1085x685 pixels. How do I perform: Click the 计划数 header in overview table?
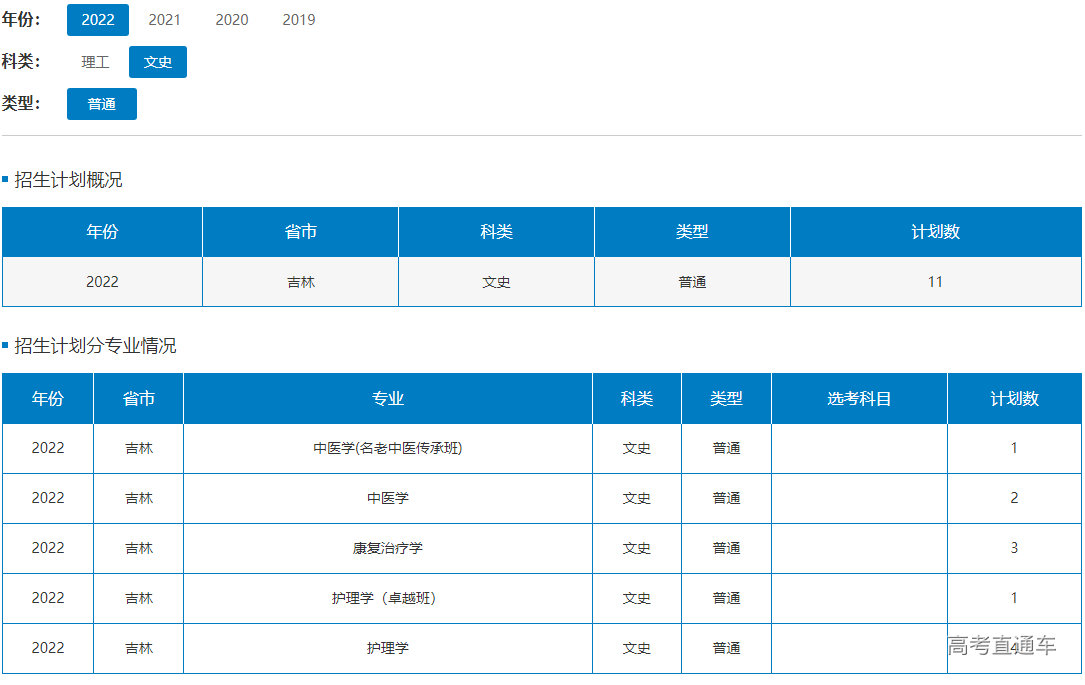click(x=935, y=232)
